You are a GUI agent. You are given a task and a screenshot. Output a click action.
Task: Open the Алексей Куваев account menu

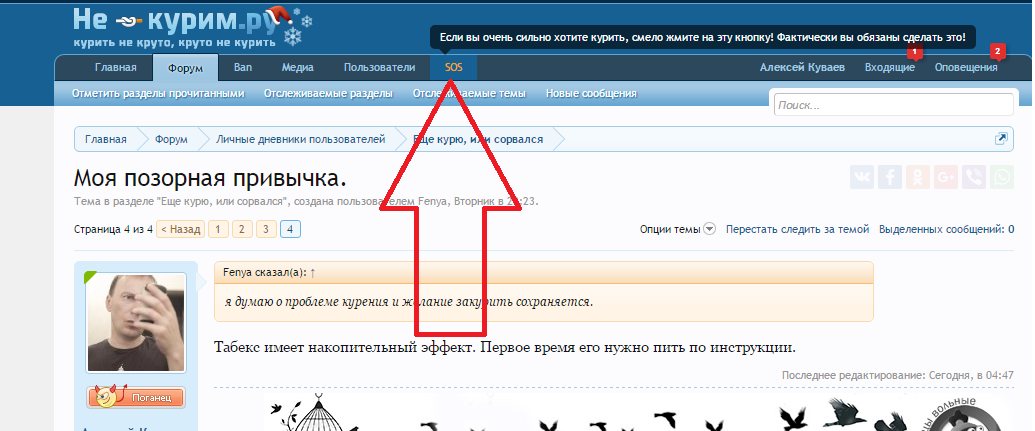[x=802, y=67]
